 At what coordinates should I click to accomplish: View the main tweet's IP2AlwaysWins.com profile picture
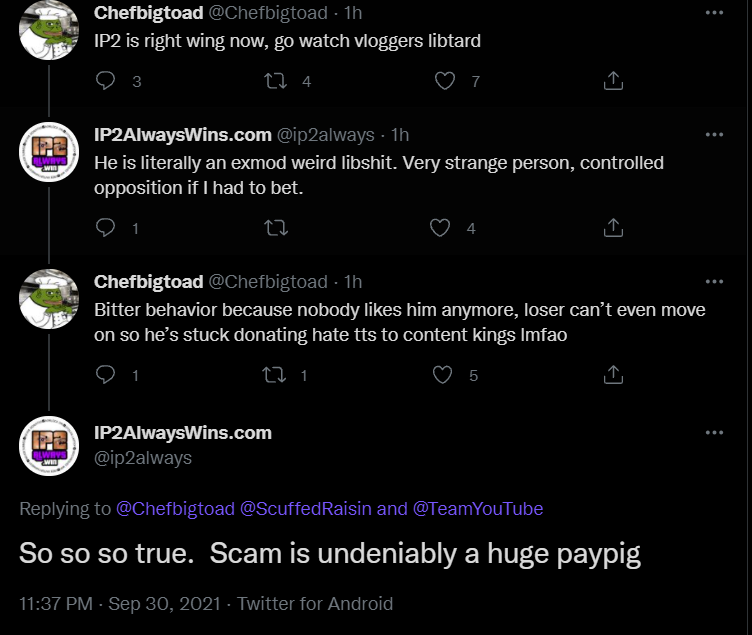click(49, 446)
